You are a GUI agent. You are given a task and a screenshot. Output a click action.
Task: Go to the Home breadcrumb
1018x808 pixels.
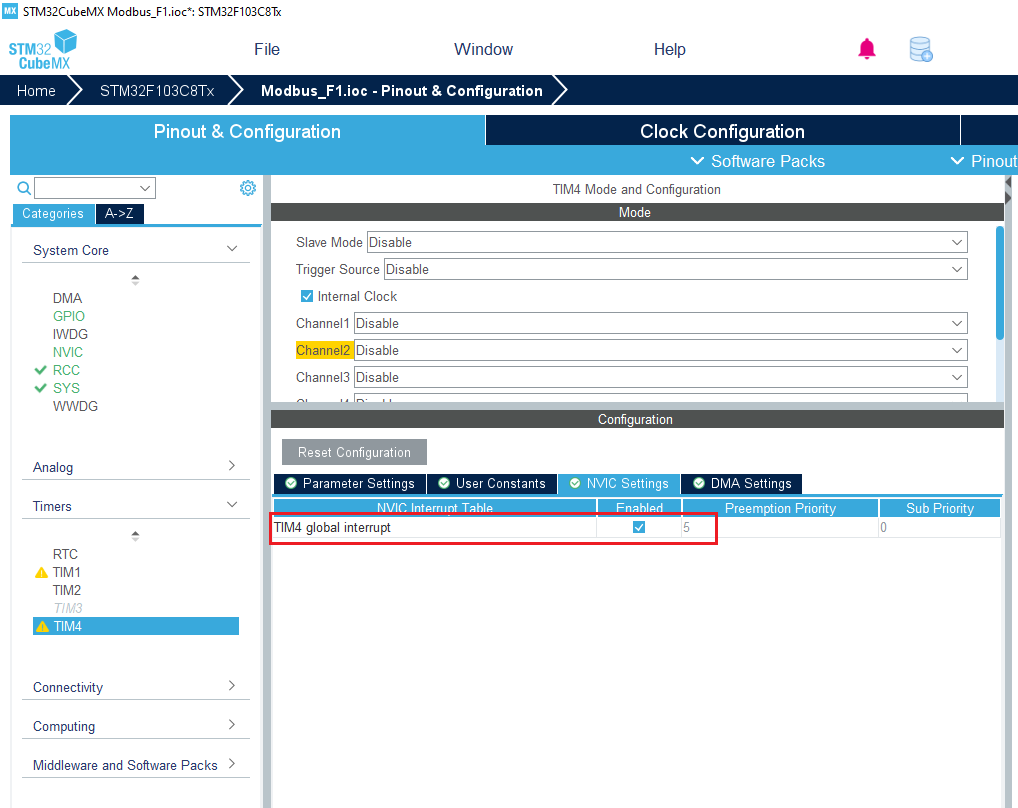click(36, 91)
